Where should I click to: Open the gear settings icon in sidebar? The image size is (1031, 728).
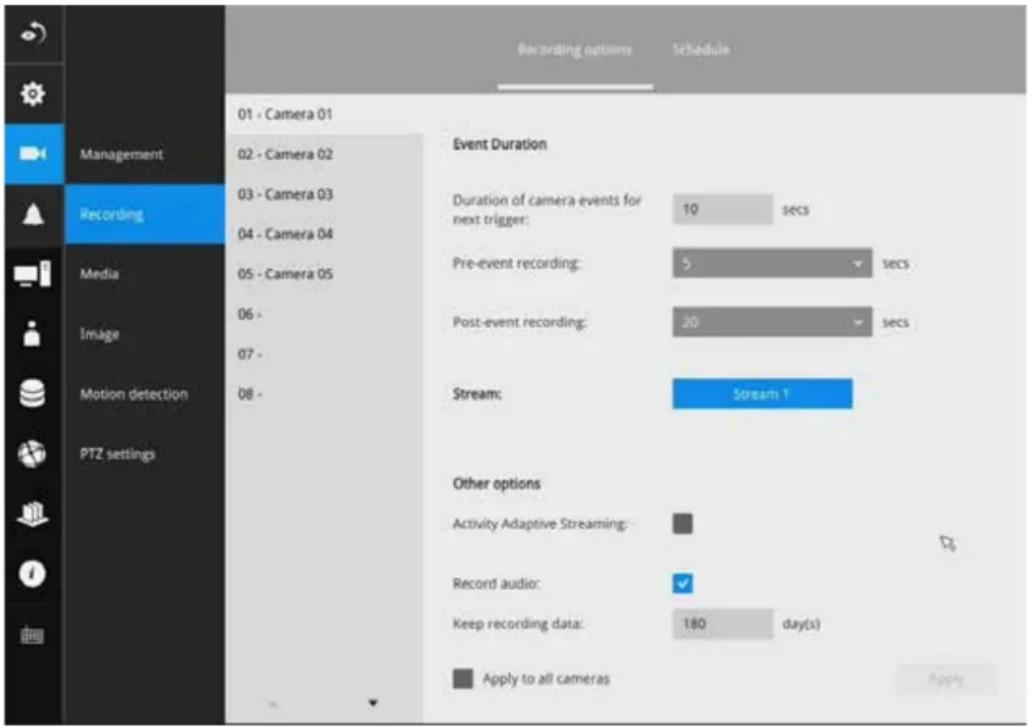coord(33,94)
